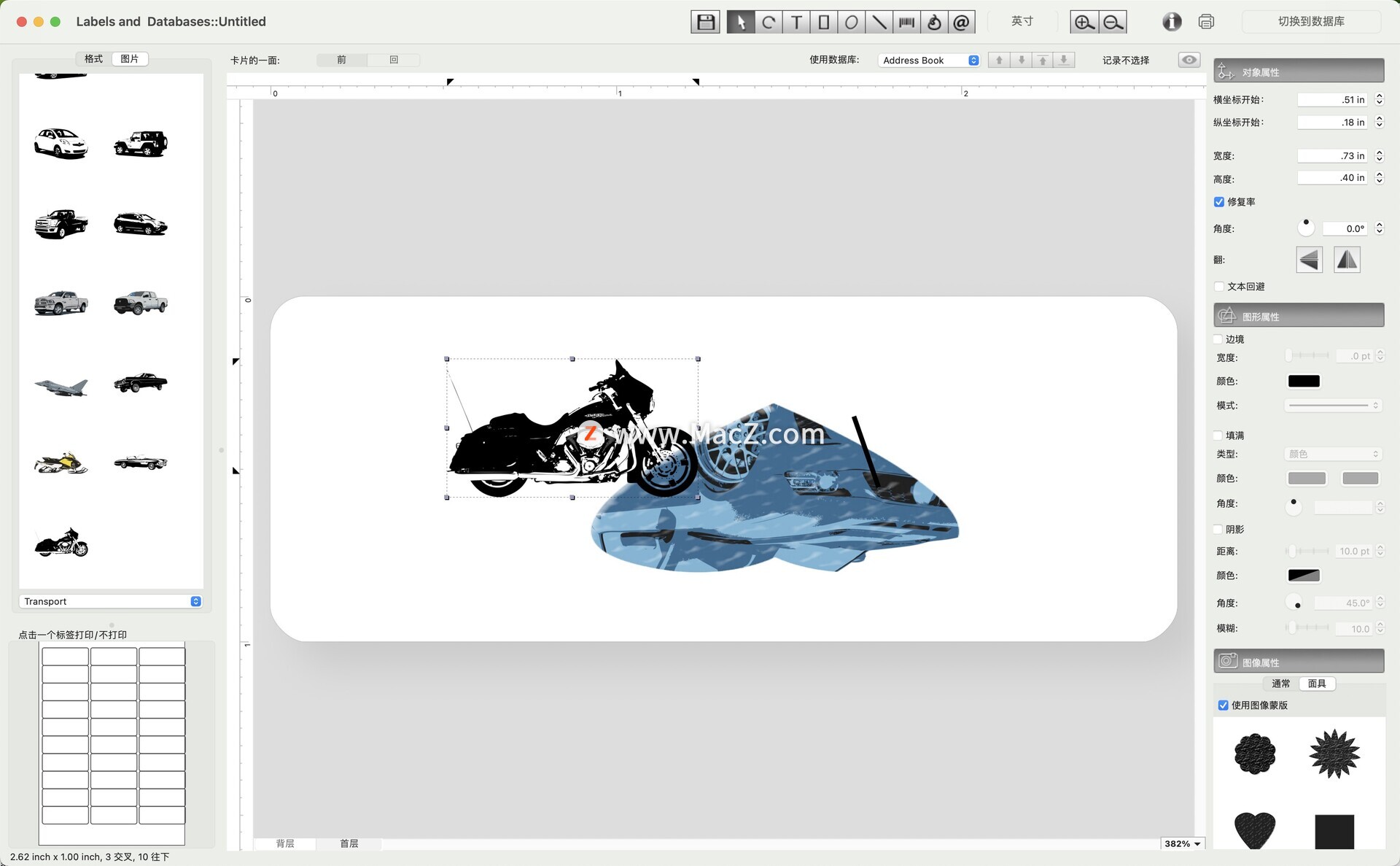Enable the 阴影 shadow checkbox

coord(1218,530)
